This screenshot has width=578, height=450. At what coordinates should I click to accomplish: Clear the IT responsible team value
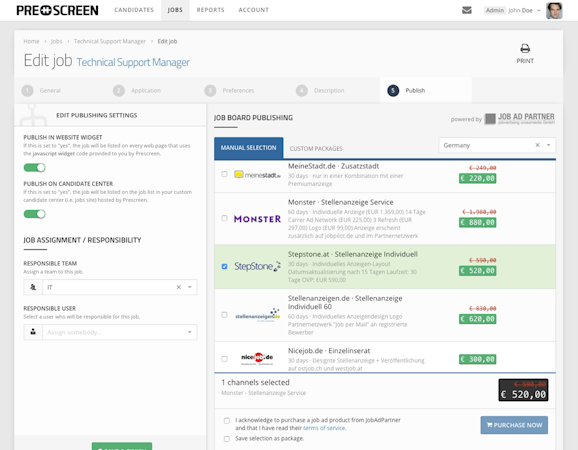pyautogui.click(x=178, y=287)
